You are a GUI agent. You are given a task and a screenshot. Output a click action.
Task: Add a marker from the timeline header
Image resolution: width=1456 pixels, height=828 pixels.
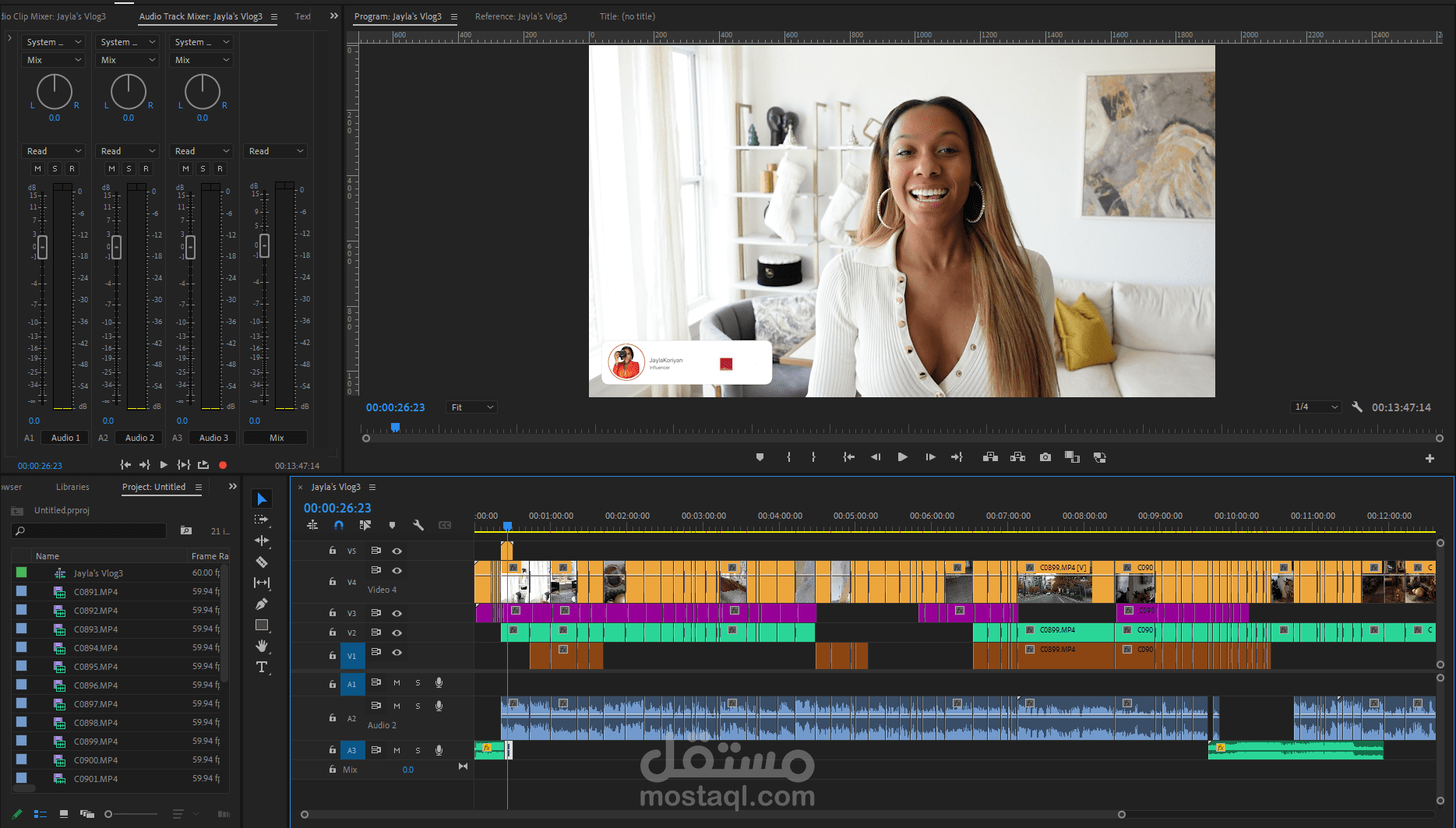tap(392, 526)
